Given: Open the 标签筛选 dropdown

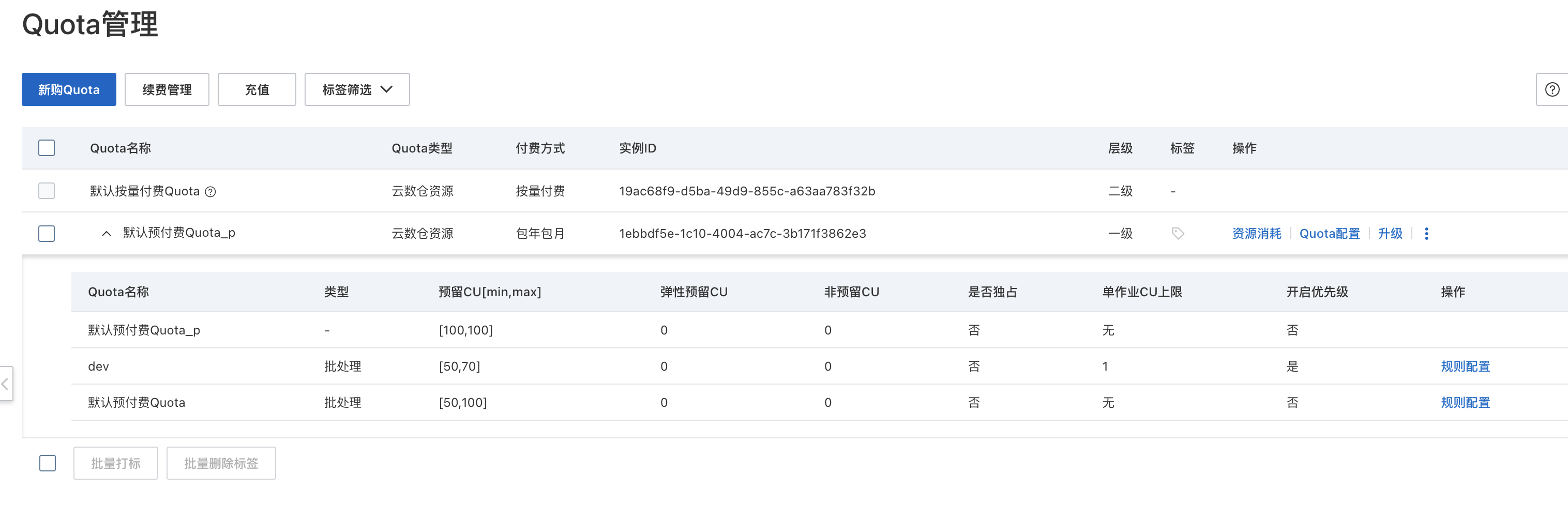Looking at the screenshot, I should click(x=357, y=89).
